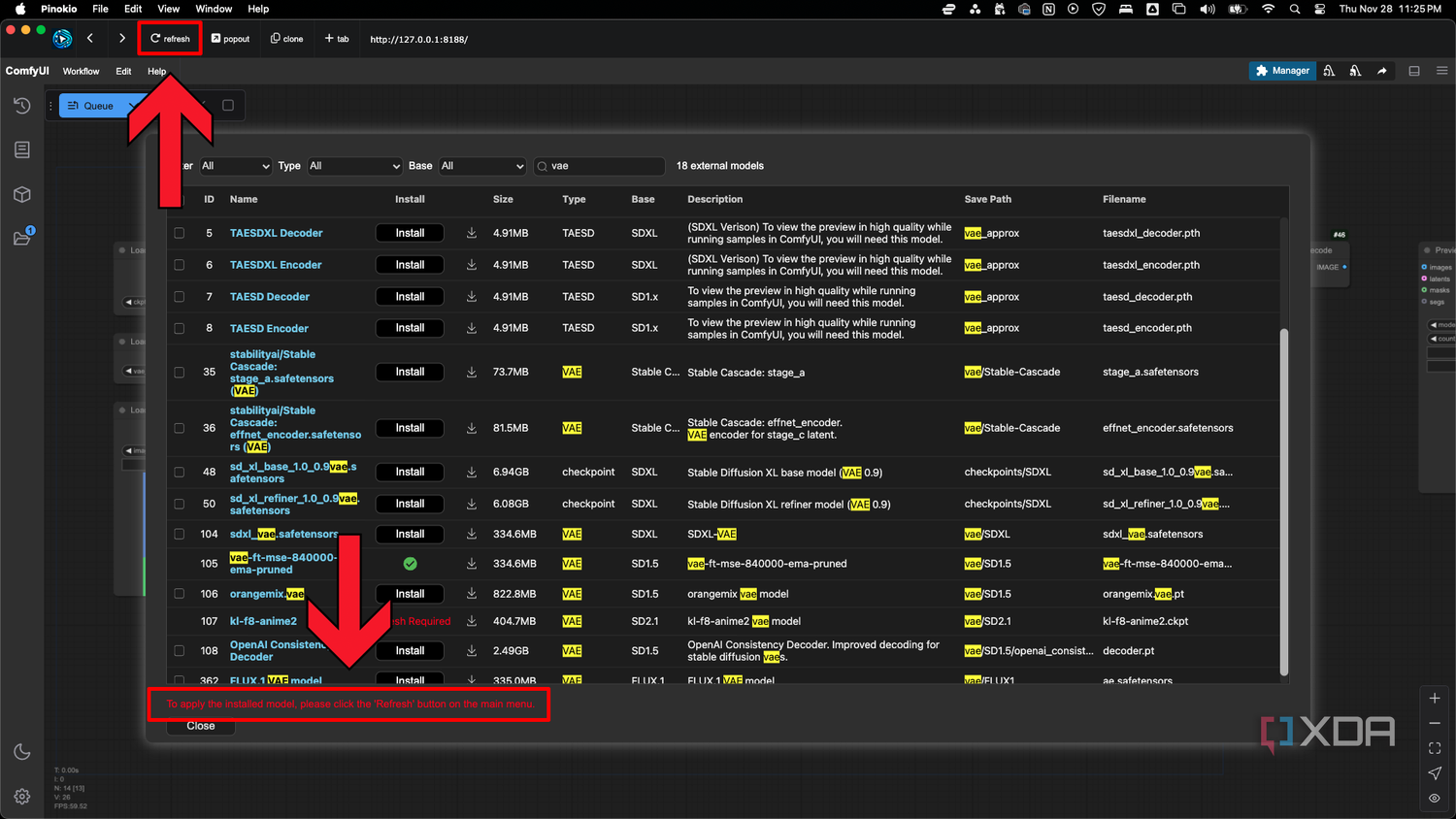Open the ComfyUI queue history sidebar icon
Image resolution: width=1456 pixels, height=819 pixels.
coord(21,105)
